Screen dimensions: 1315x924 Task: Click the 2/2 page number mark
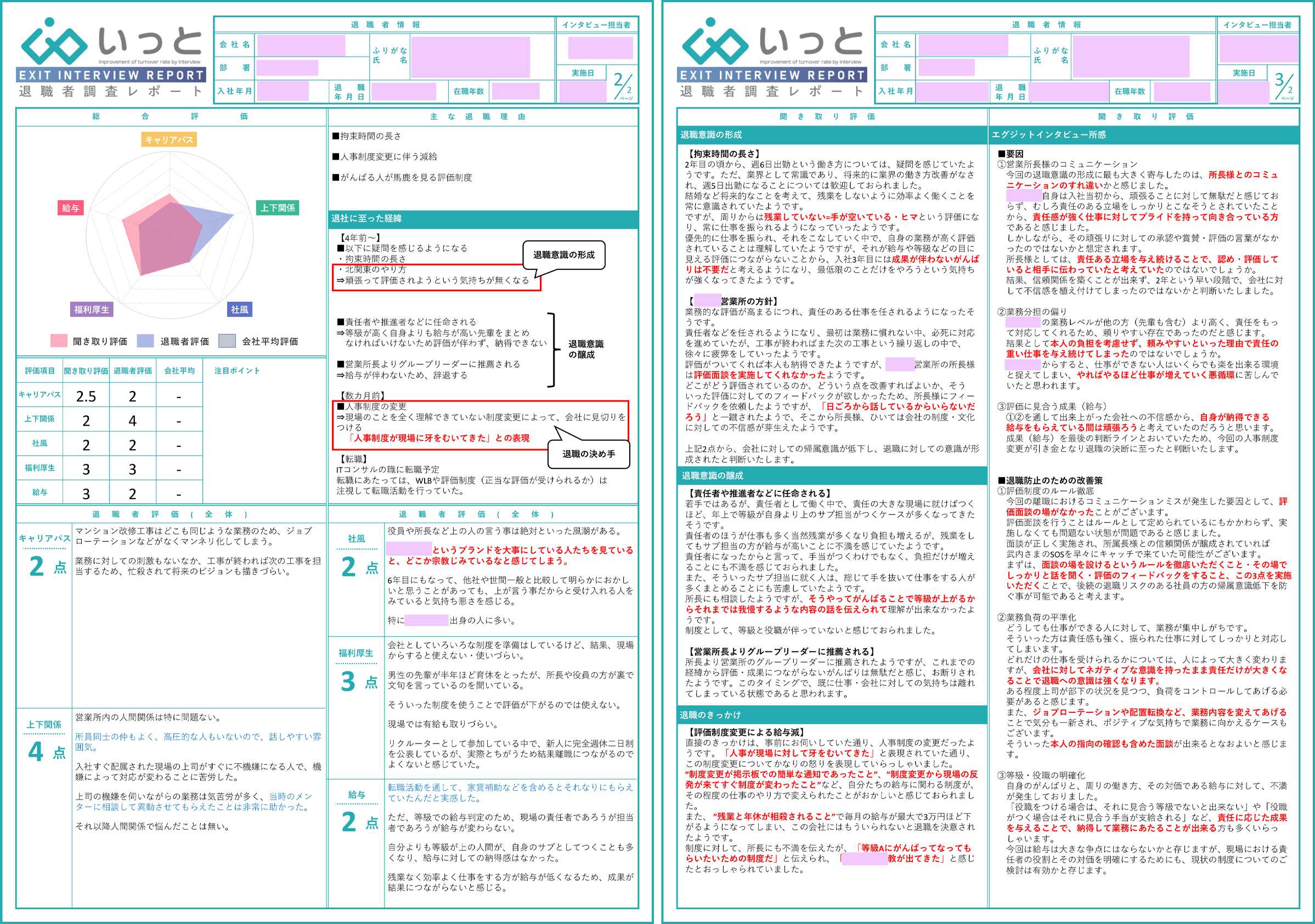coord(624,86)
